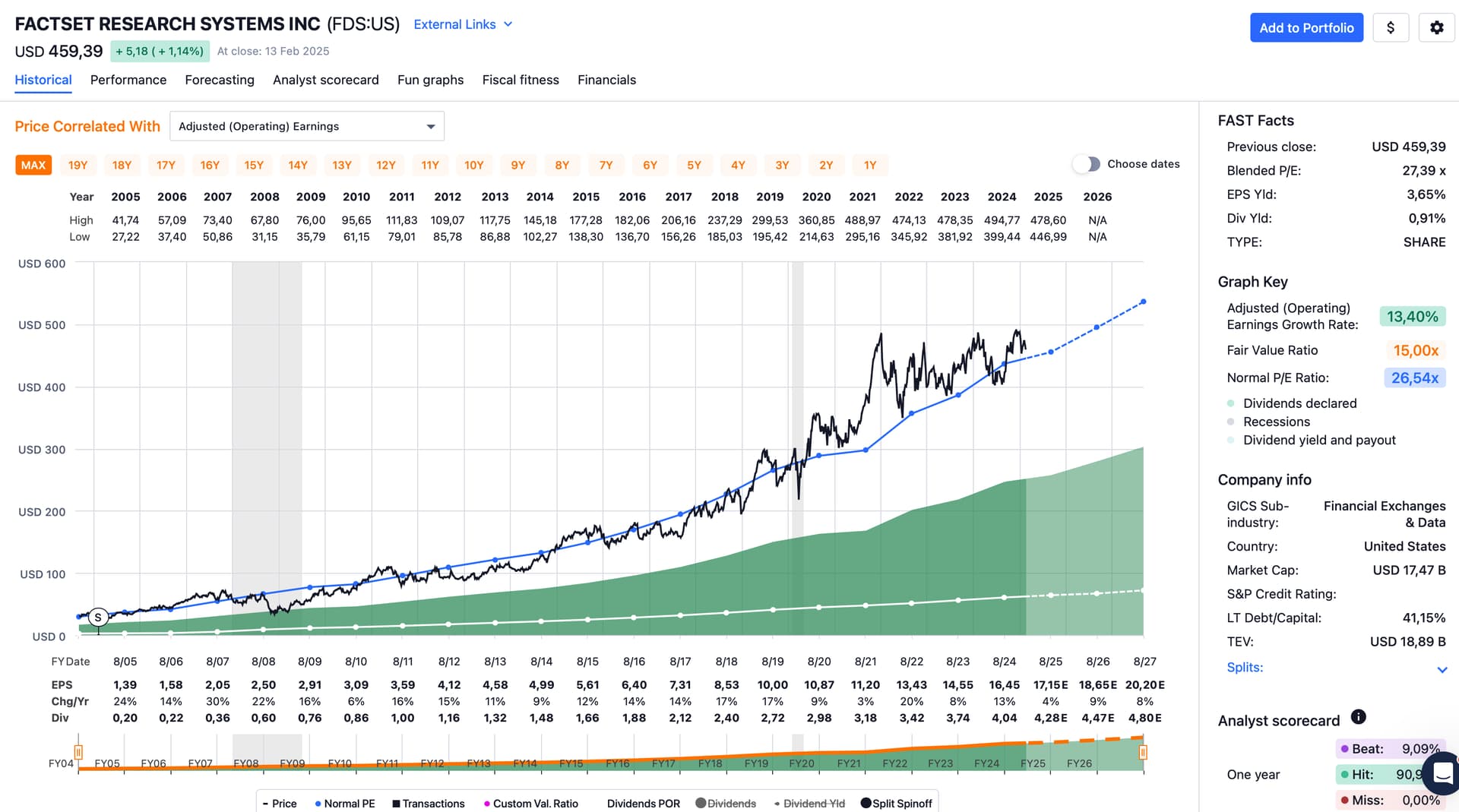The width and height of the screenshot is (1459, 812).
Task: Click the dollar currency icon button
Action: pos(1391,27)
